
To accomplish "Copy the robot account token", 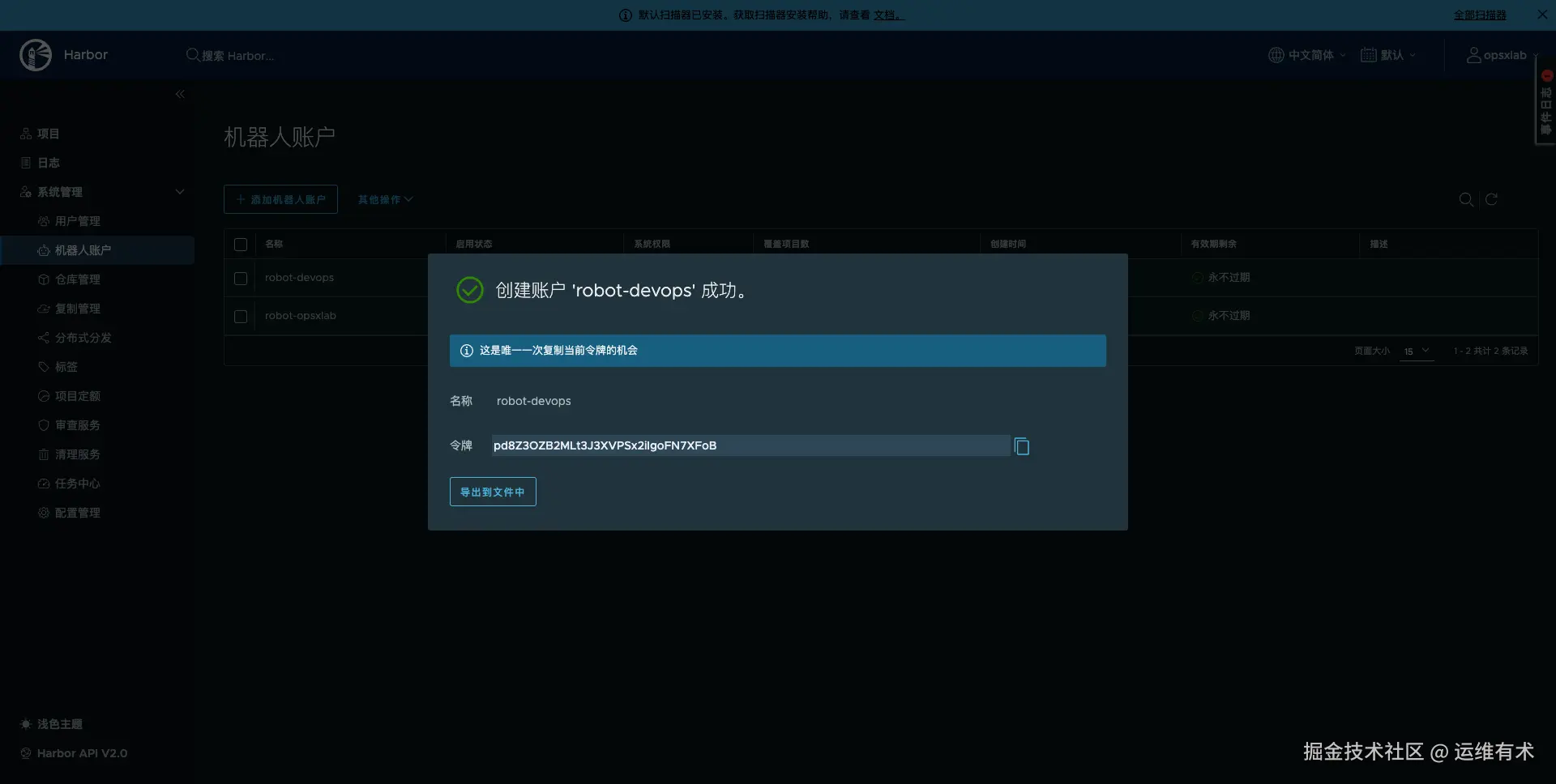I will [x=1021, y=445].
